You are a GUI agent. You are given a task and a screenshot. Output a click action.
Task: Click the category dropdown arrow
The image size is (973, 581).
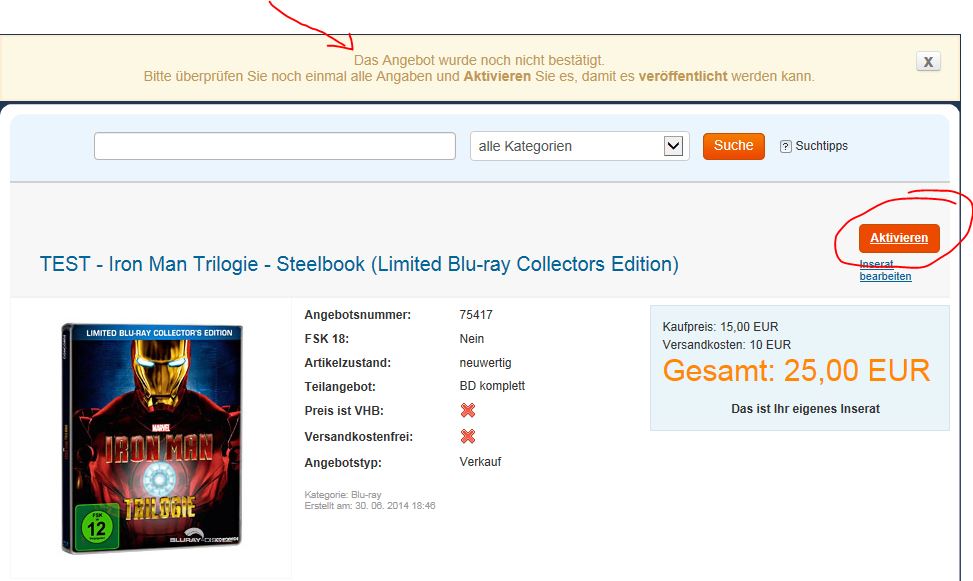coord(673,146)
